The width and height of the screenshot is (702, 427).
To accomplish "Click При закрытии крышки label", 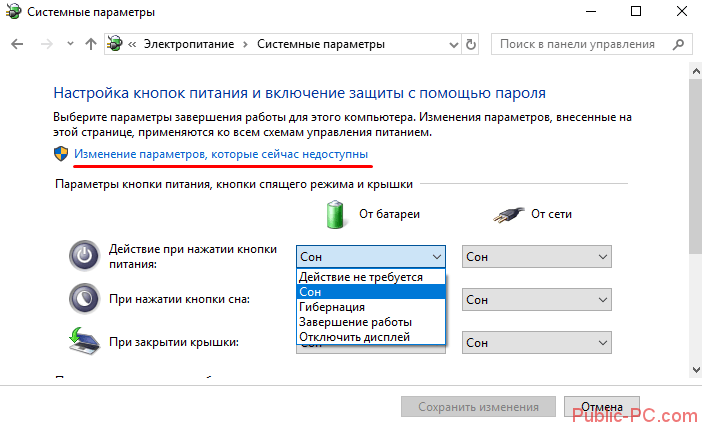I will (x=174, y=342).
